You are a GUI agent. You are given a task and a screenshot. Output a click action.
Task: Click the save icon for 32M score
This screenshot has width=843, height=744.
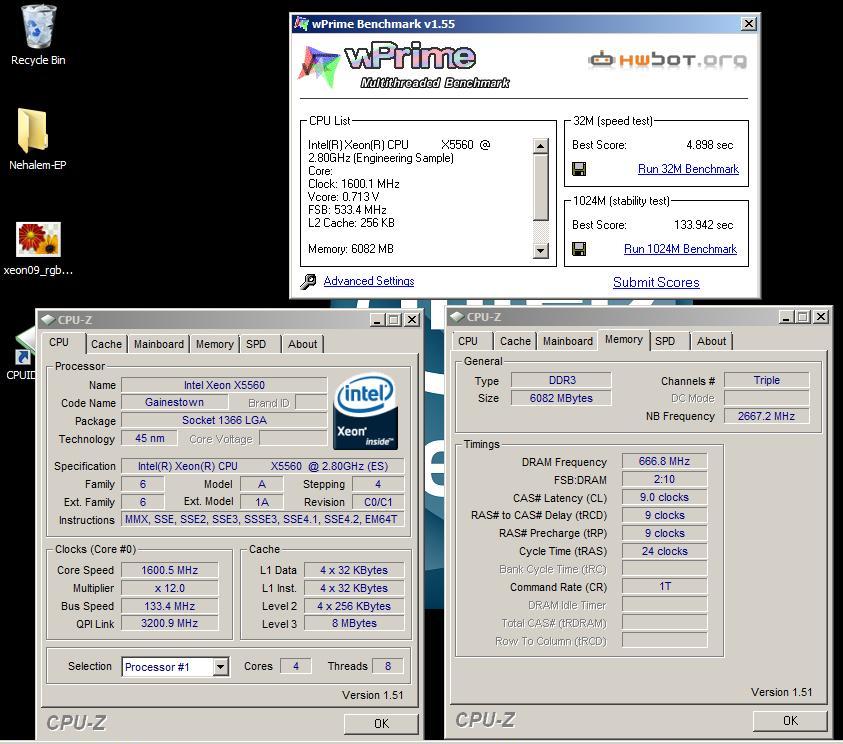click(579, 169)
